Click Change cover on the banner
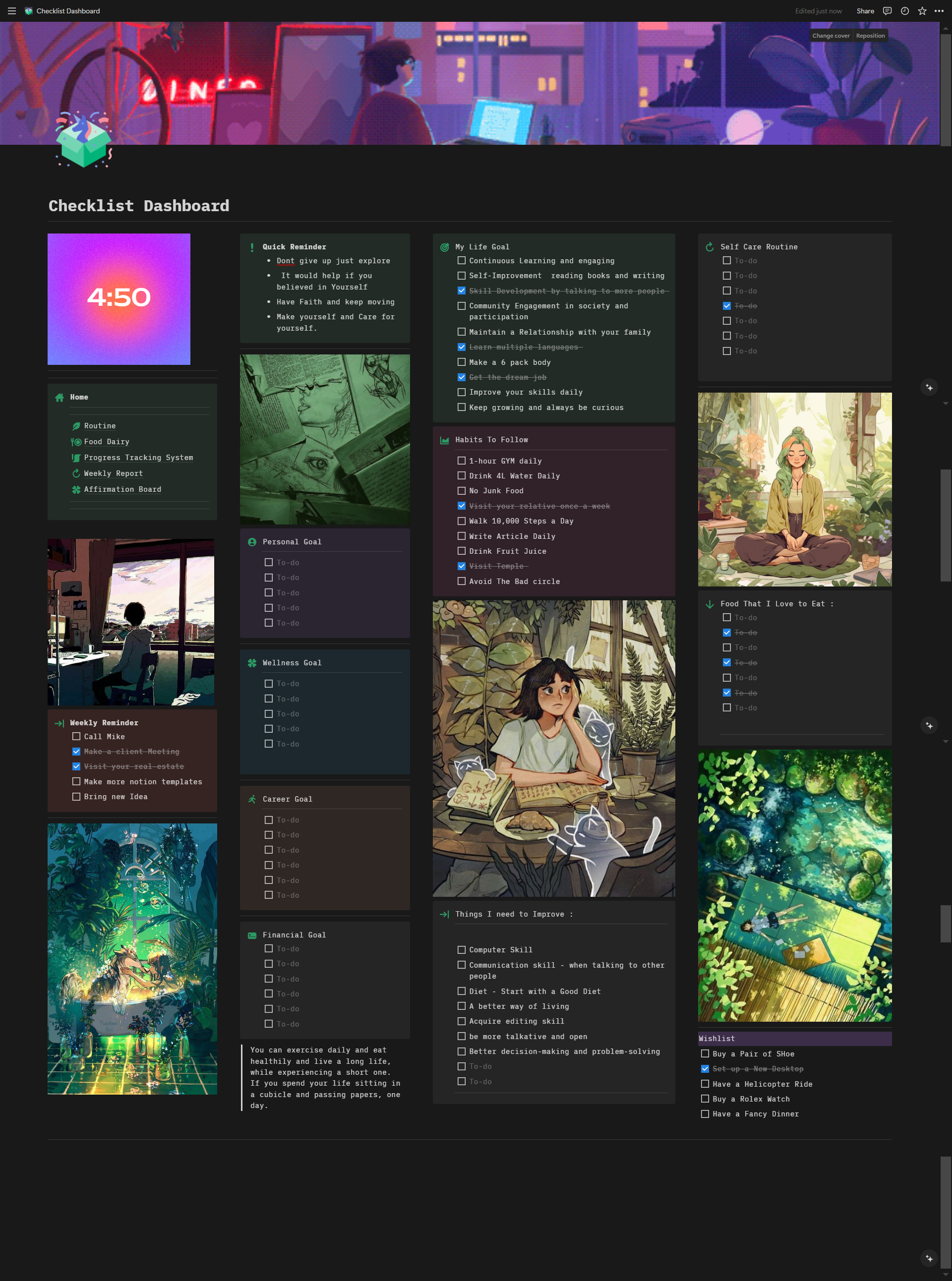 831,36
